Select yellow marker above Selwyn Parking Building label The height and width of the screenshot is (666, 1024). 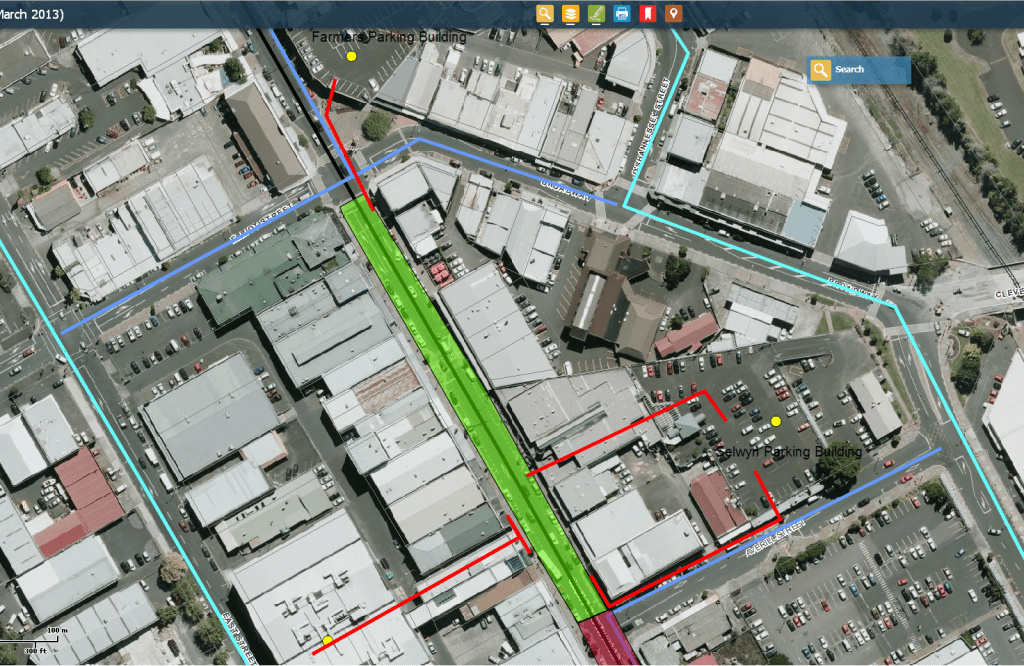point(776,422)
